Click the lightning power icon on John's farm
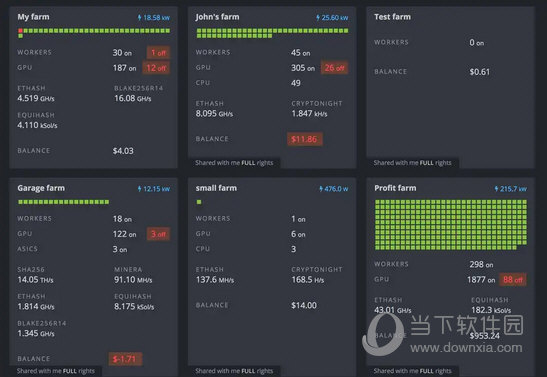This screenshot has height=377, width=547. [318, 17]
